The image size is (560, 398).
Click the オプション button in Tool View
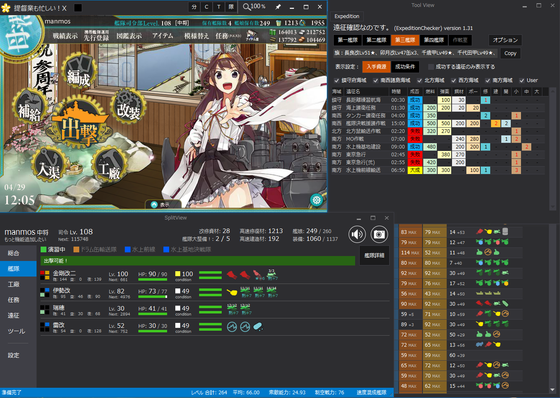(x=505, y=40)
